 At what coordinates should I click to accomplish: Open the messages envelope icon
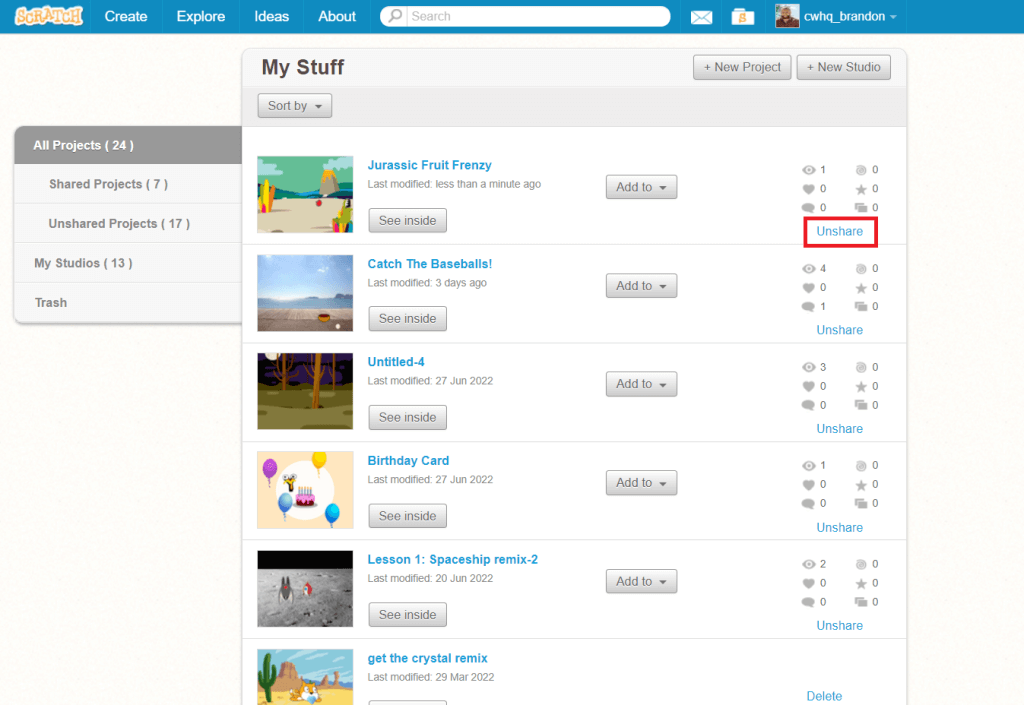(702, 17)
